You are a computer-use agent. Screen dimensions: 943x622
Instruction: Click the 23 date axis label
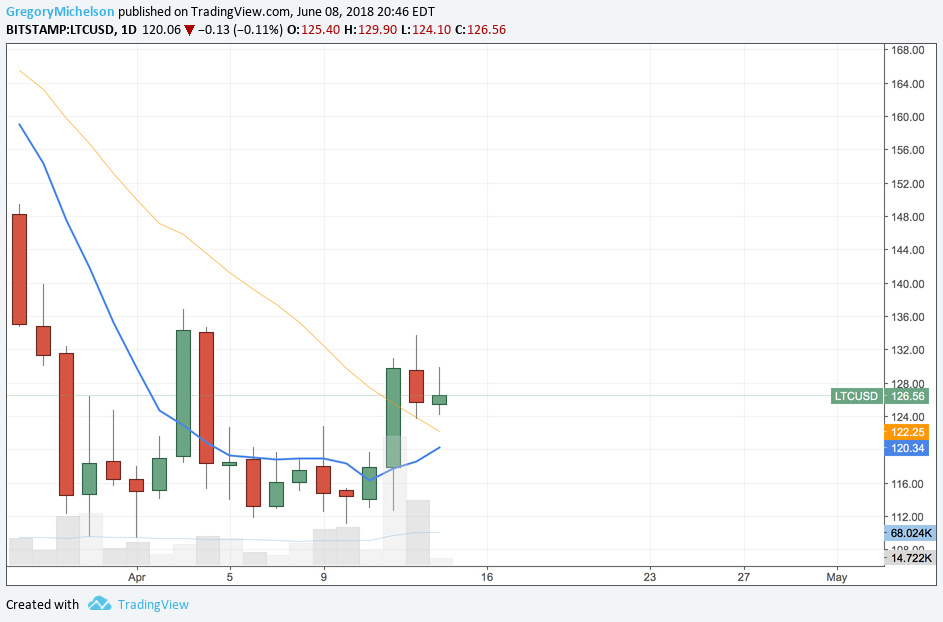tap(650, 577)
